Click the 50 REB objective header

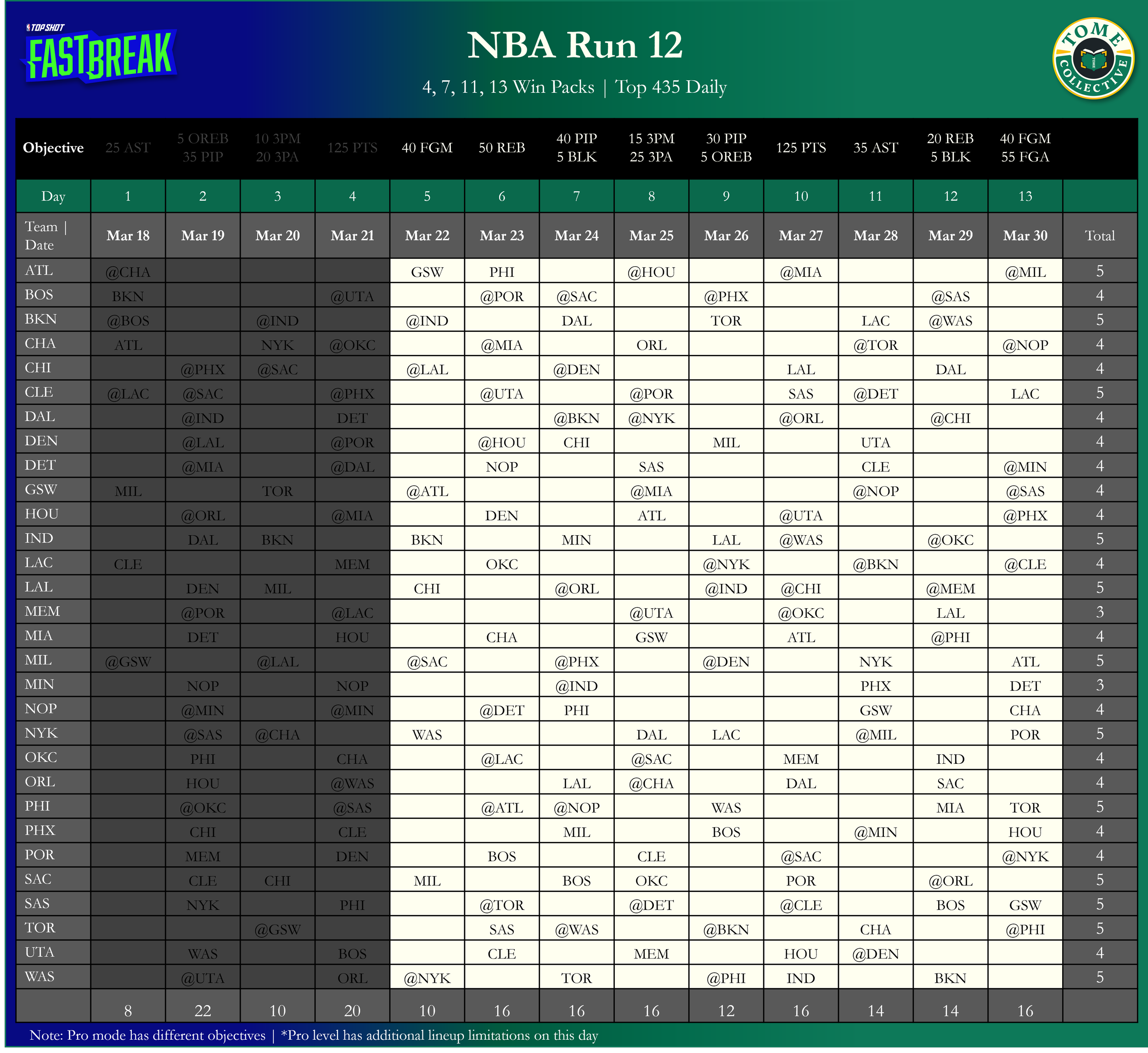point(501,148)
